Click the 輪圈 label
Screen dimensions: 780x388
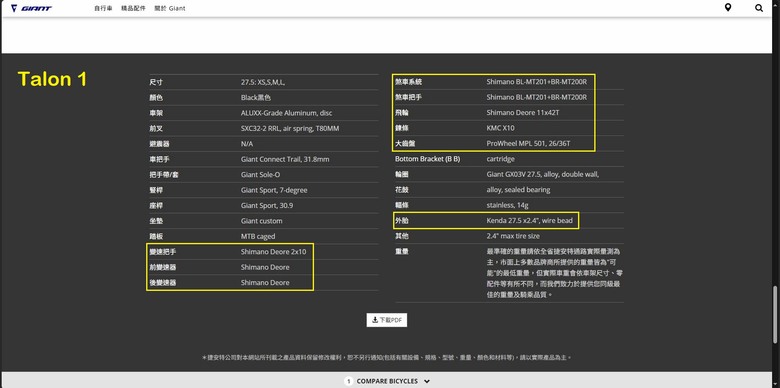(402, 175)
